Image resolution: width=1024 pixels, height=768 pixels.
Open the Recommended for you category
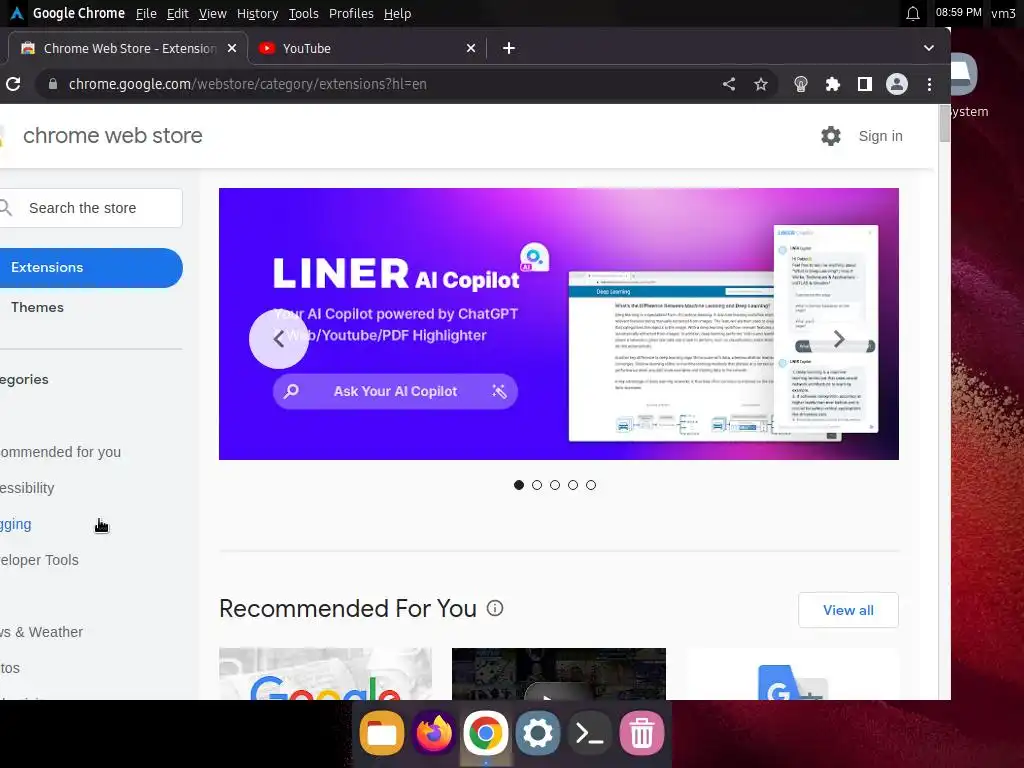60,452
